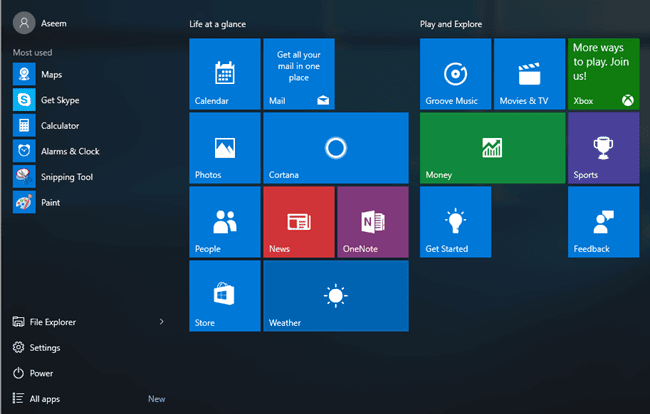Select Maps in the Most used list
This screenshot has width=650, height=414.
tap(50, 74)
